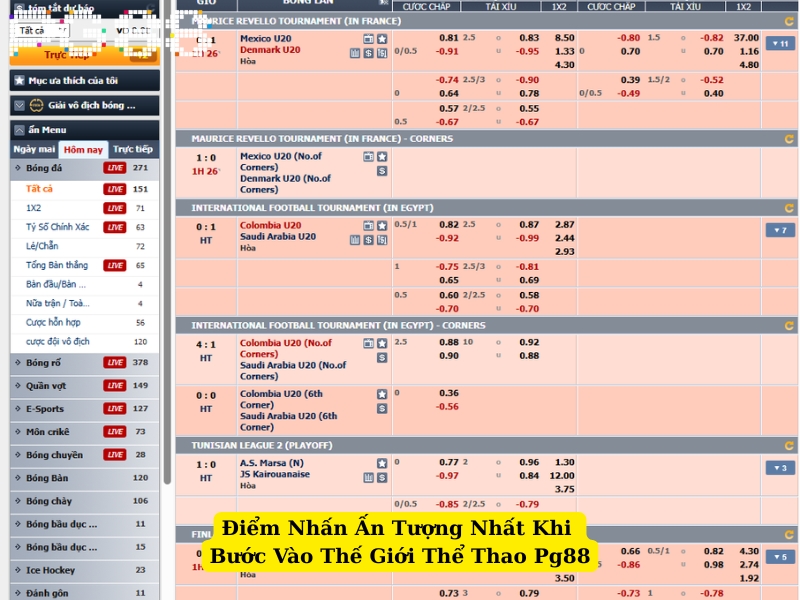Favorite the Colombia U20 vs Saudi Arabia U20 match

382,226
